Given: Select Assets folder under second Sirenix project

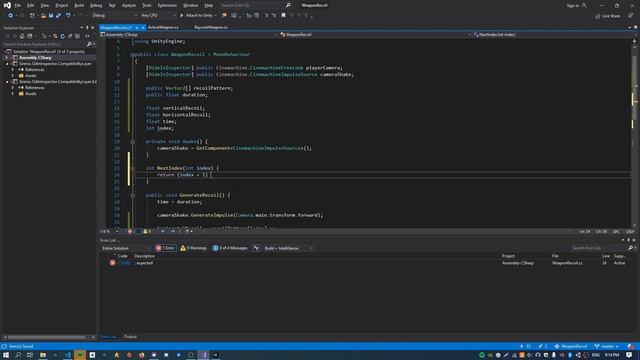Looking at the screenshot, I should [x=31, y=93].
